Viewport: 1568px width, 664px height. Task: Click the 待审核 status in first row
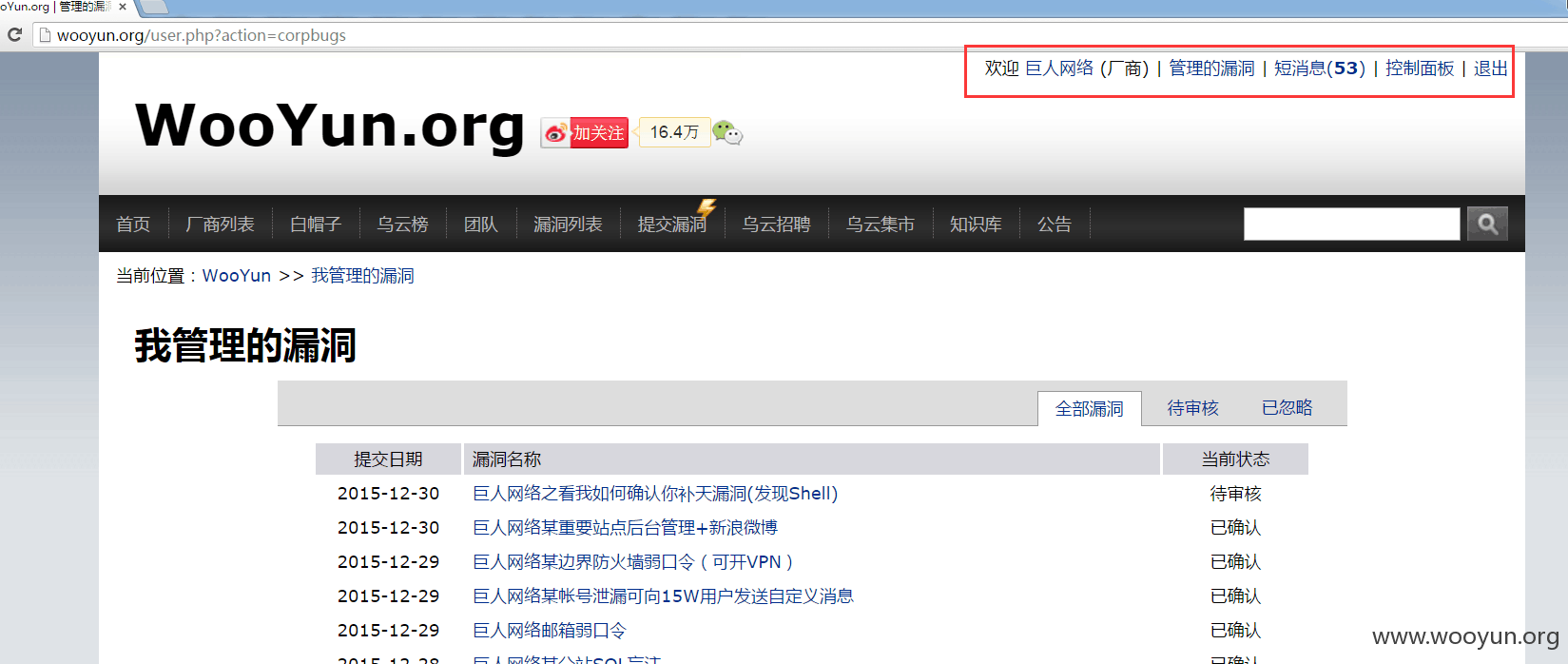1235,494
